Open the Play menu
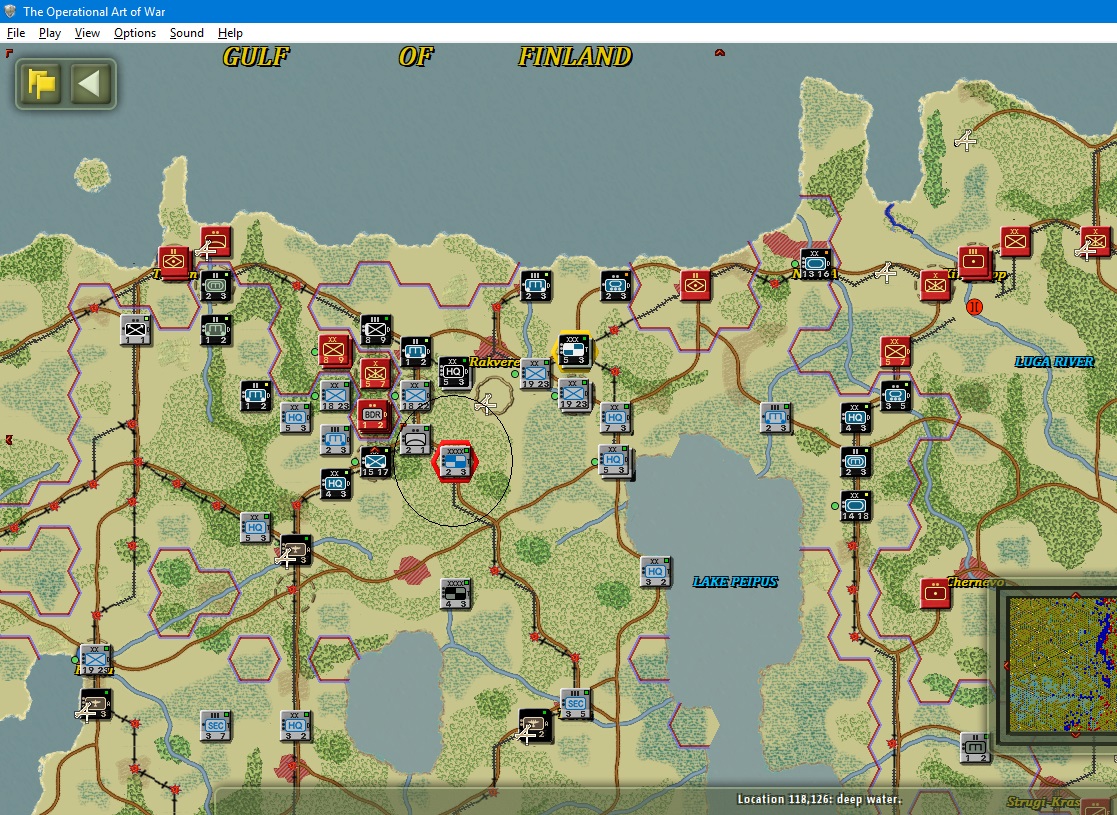This screenshot has width=1117, height=815. [50, 33]
